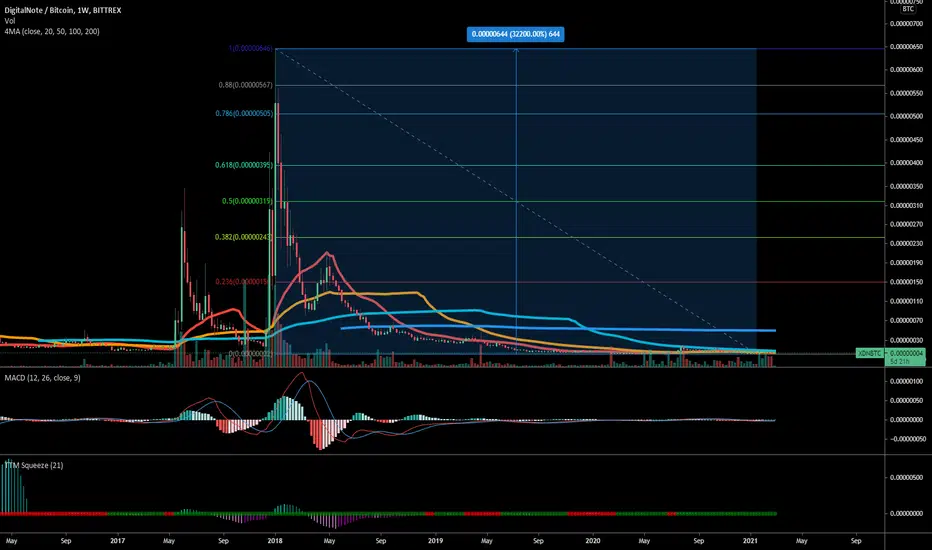932x550 pixels.
Task: Select Fibonacci level 0.786(0.00000505) label
Action: click(x=244, y=113)
